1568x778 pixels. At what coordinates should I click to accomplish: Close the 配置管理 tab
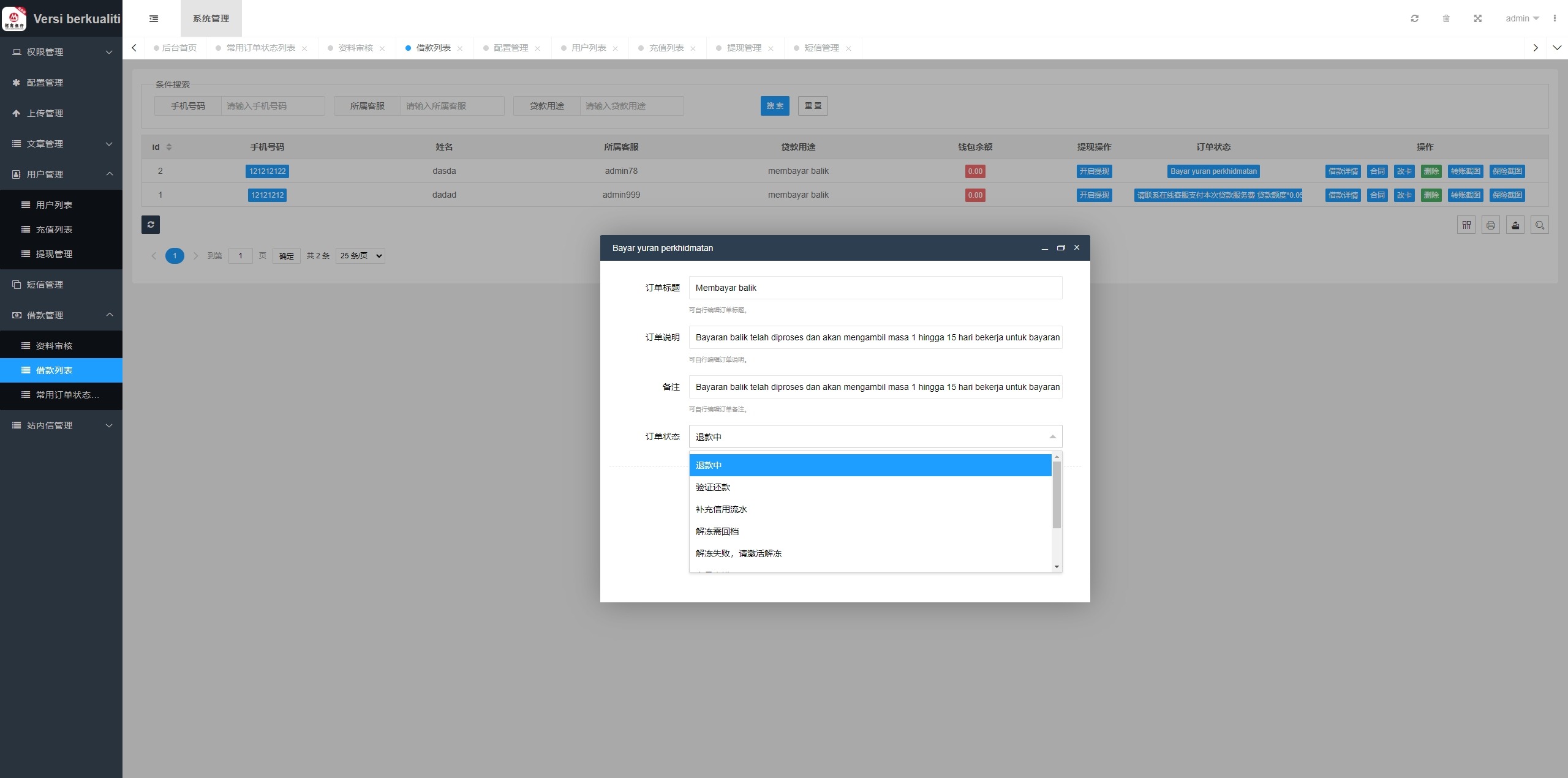[538, 48]
